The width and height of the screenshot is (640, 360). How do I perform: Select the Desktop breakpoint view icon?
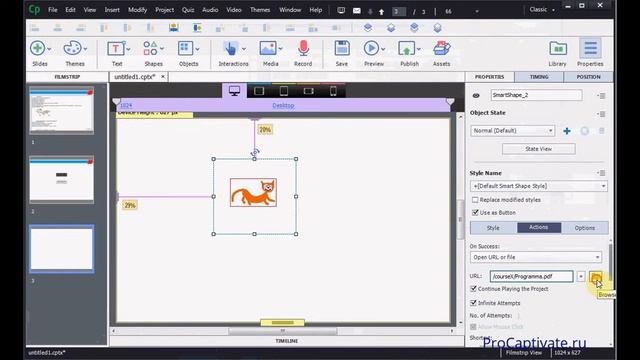234,91
